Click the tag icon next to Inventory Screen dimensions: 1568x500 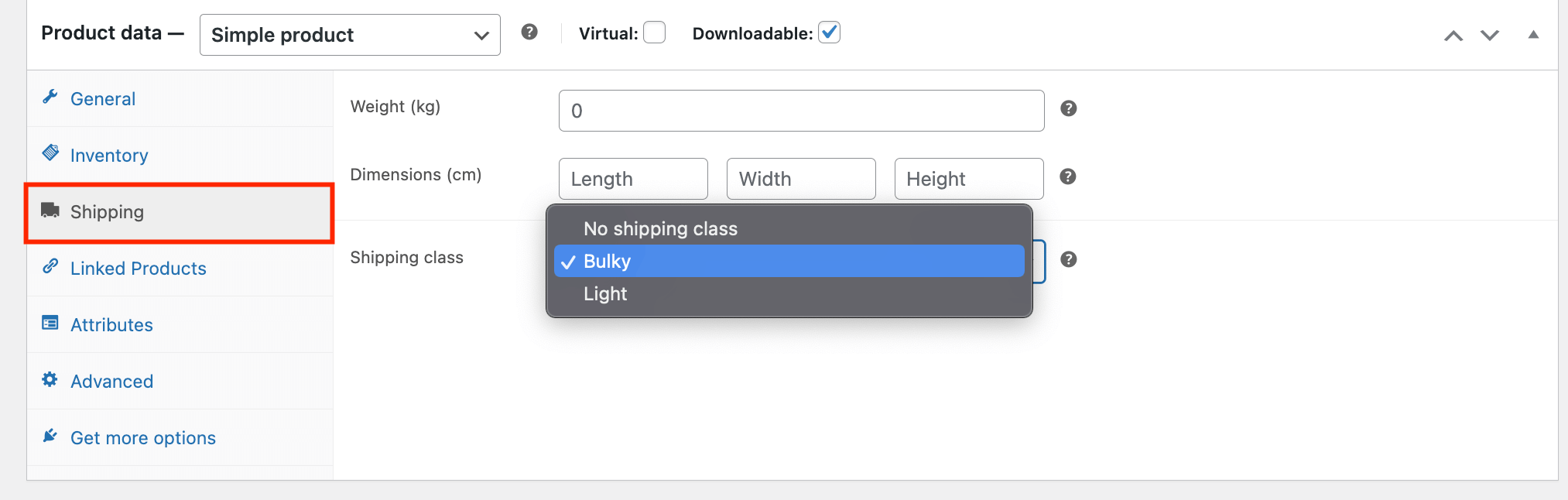(x=50, y=153)
